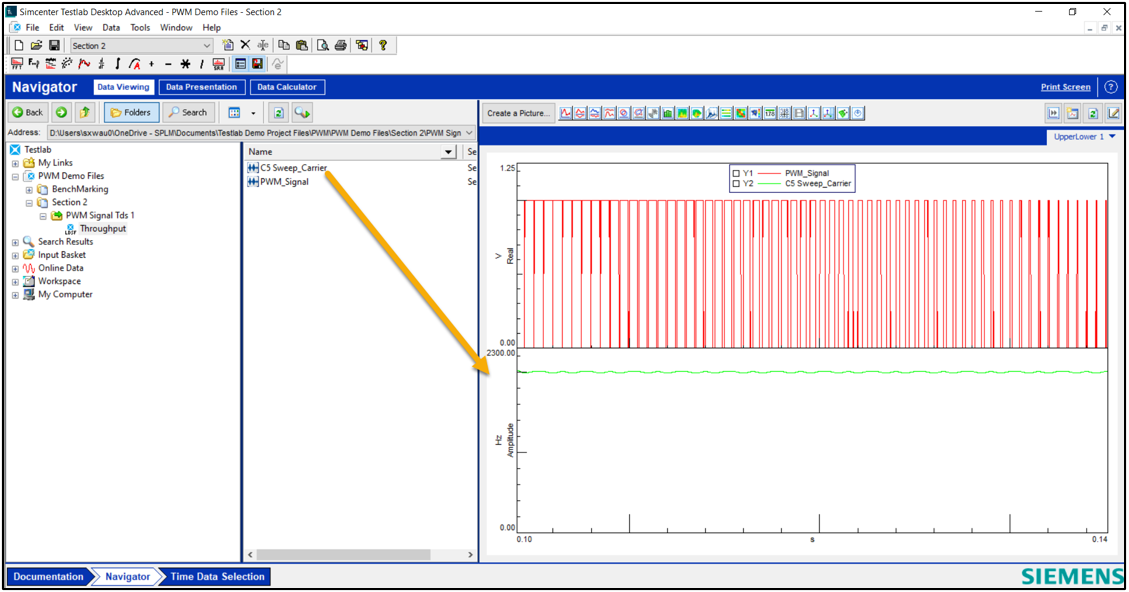This screenshot has height=592, width=1129.
Task: Toggle the Folders pane button
Action: 131,112
